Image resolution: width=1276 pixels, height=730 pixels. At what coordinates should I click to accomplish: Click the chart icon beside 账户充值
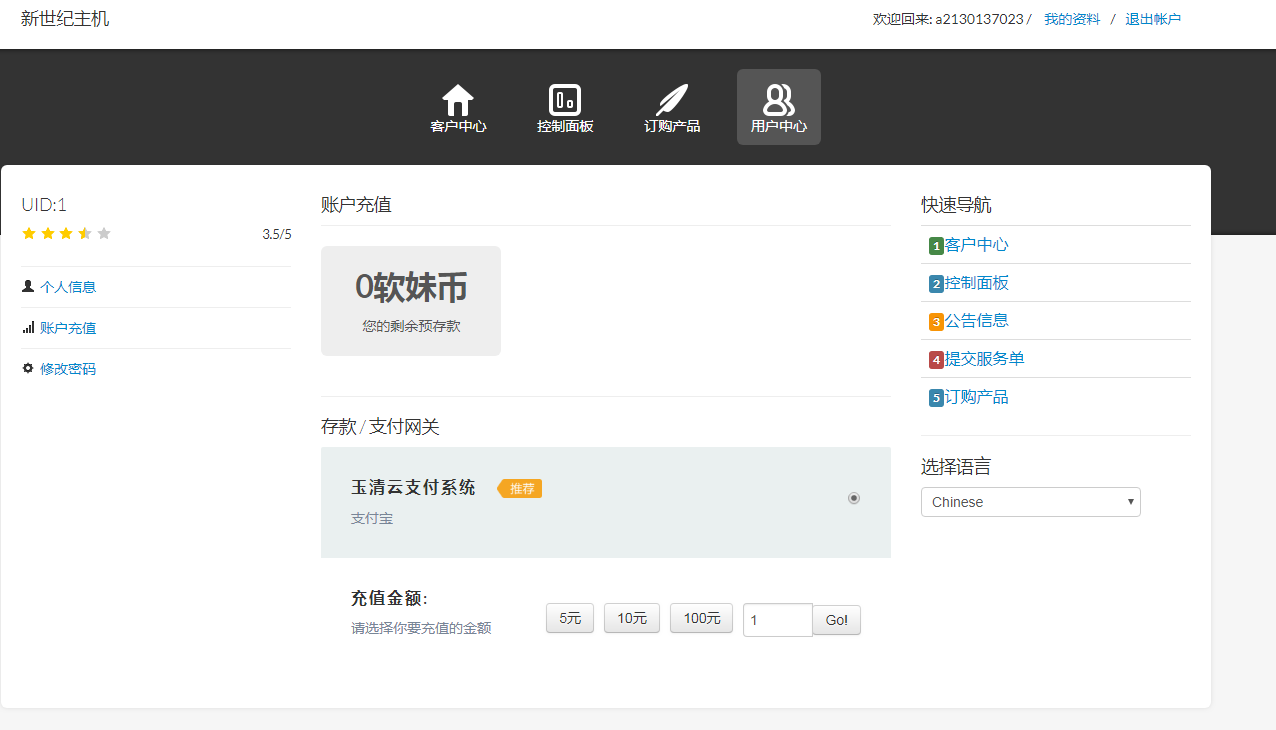tap(27, 326)
